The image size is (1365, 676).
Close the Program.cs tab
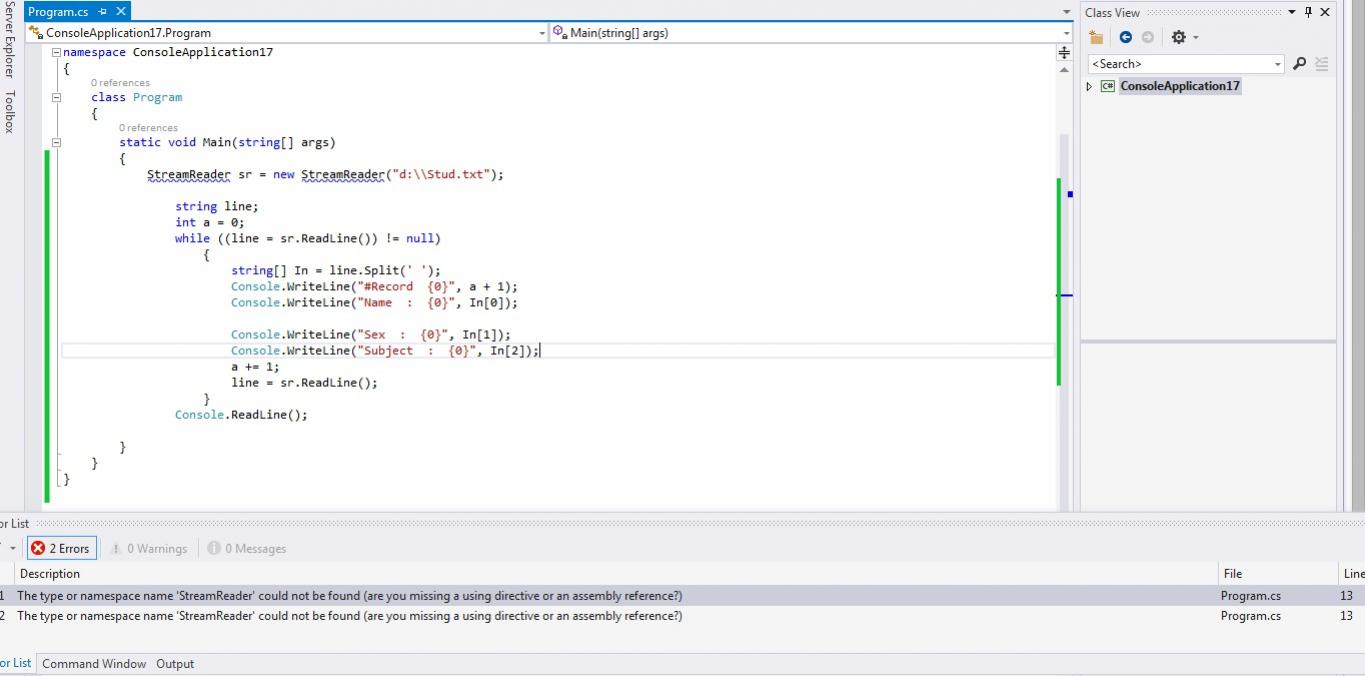click(121, 12)
